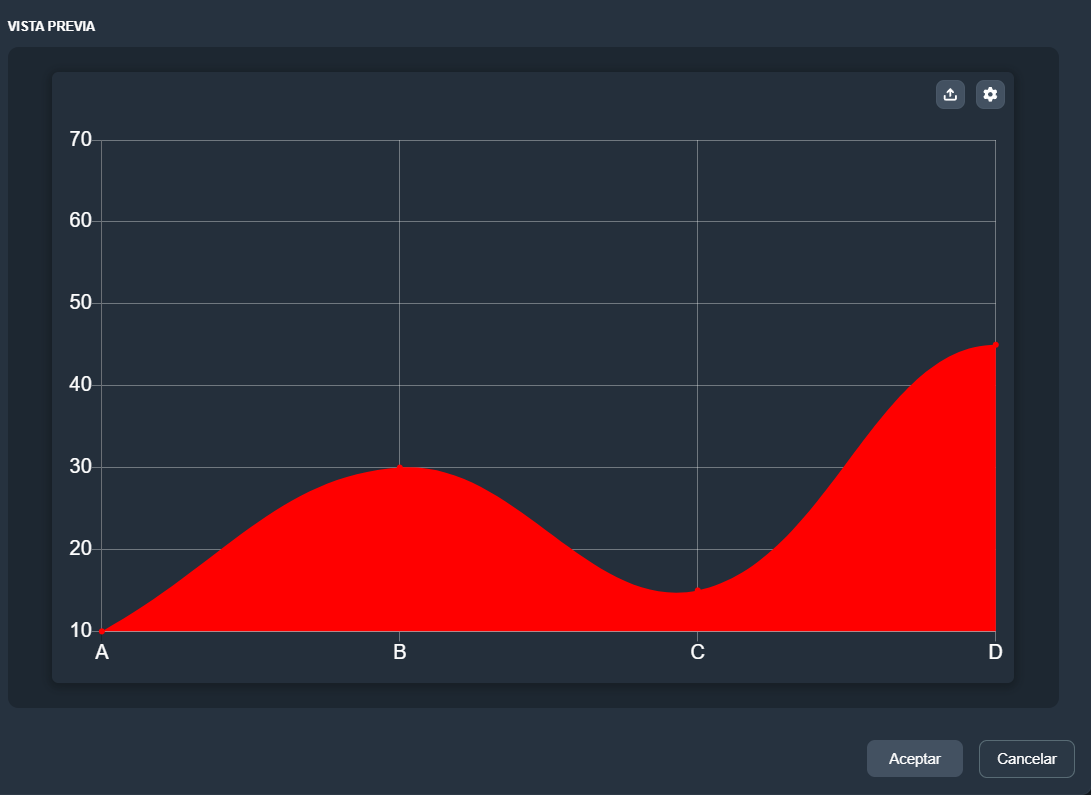This screenshot has height=795, width=1091.
Task: Click the data point at C
Action: 697,590
